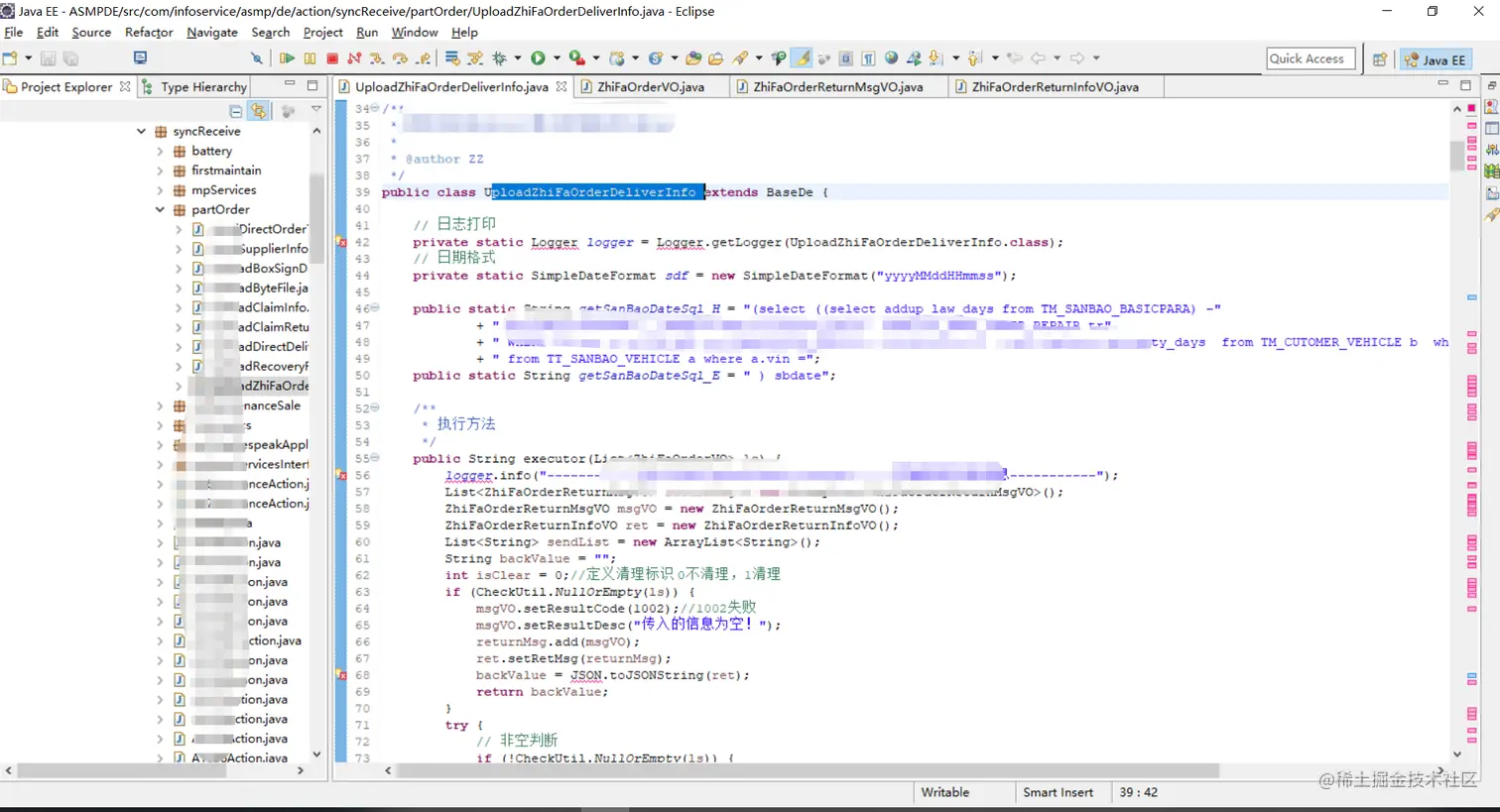Click Last Edit Location icon
The width and height of the screenshot is (1500, 812).
click(1014, 58)
